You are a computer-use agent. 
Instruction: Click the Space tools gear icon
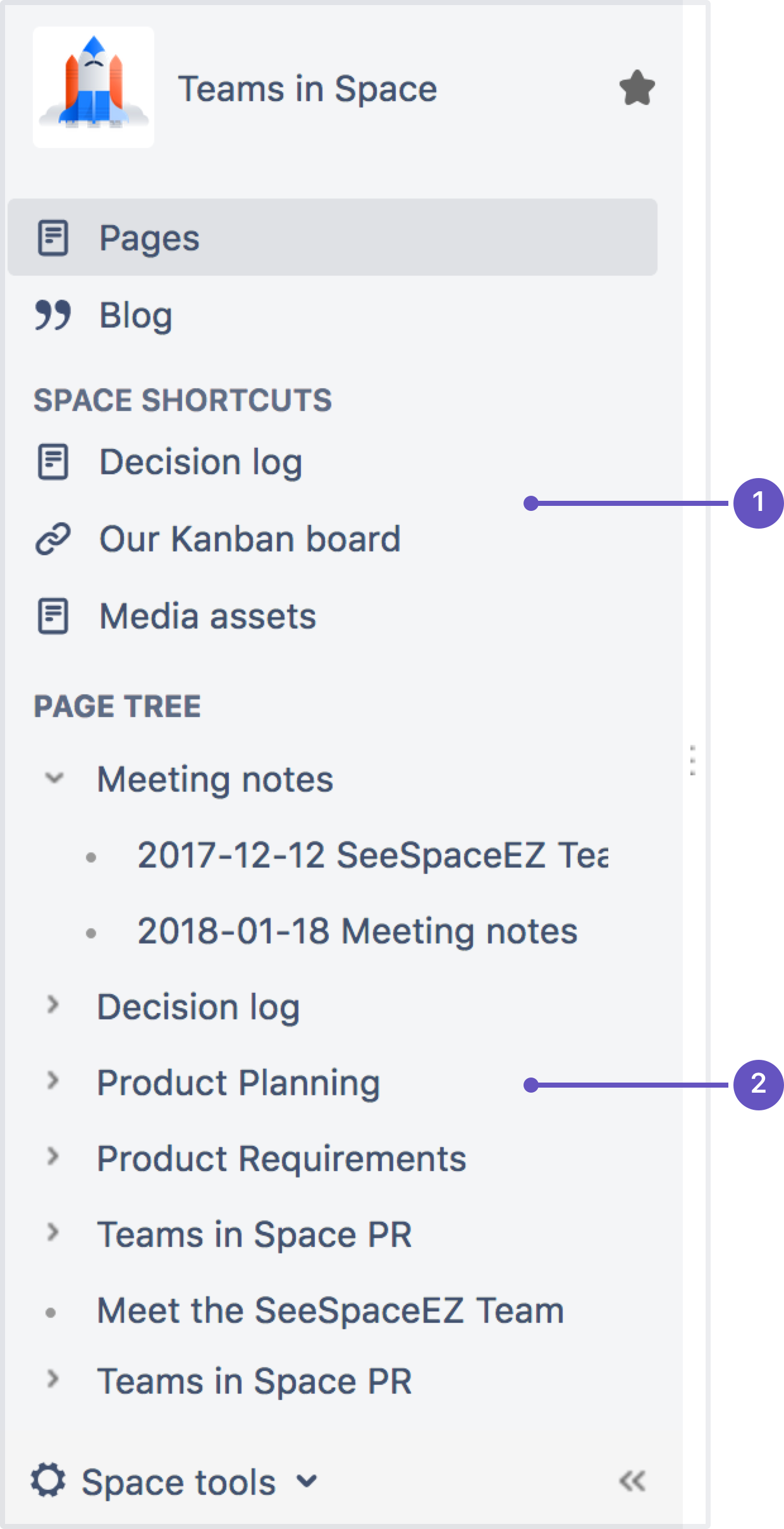pyautogui.click(x=48, y=1481)
